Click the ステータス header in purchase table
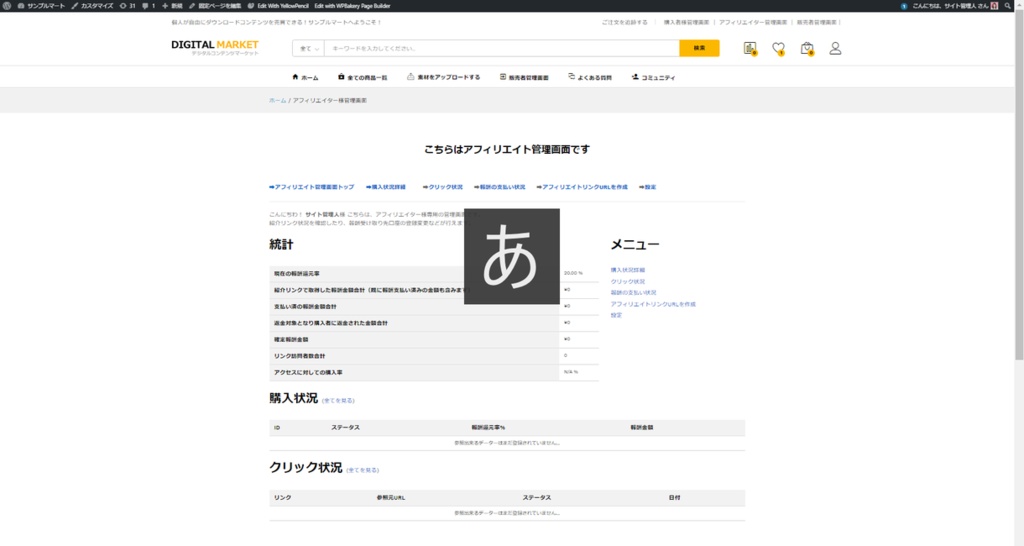Viewport: 1024px width, 546px height. 345,427
